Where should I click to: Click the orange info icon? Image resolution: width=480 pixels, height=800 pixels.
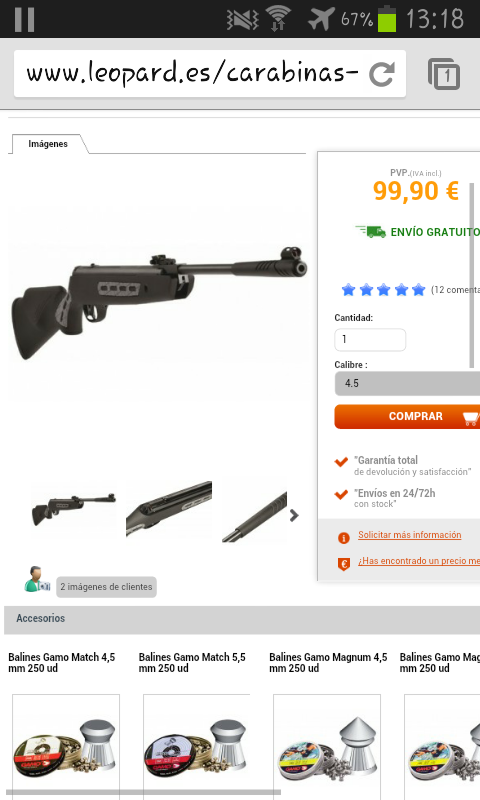pos(344,538)
